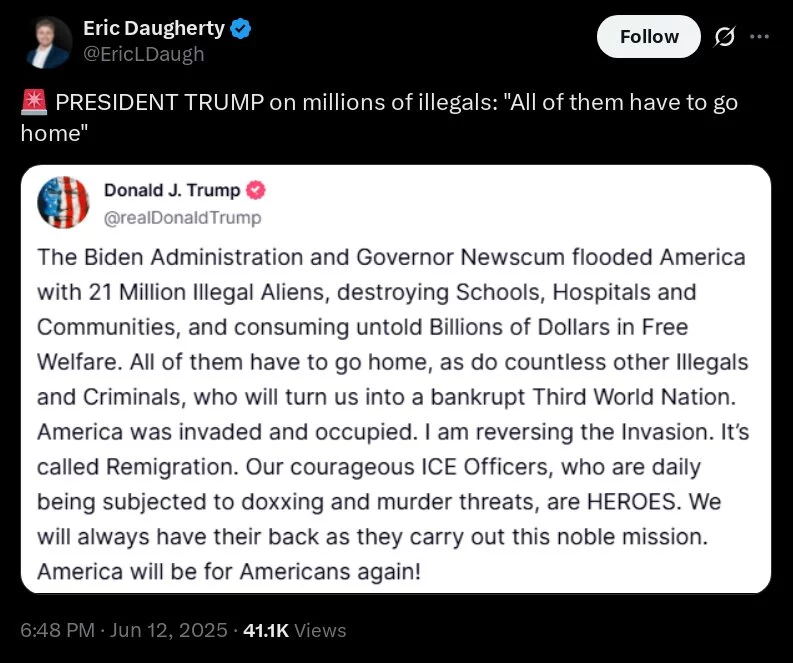This screenshot has width=793, height=663.
Task: Click the word Views in the footer
Action: coord(320,631)
